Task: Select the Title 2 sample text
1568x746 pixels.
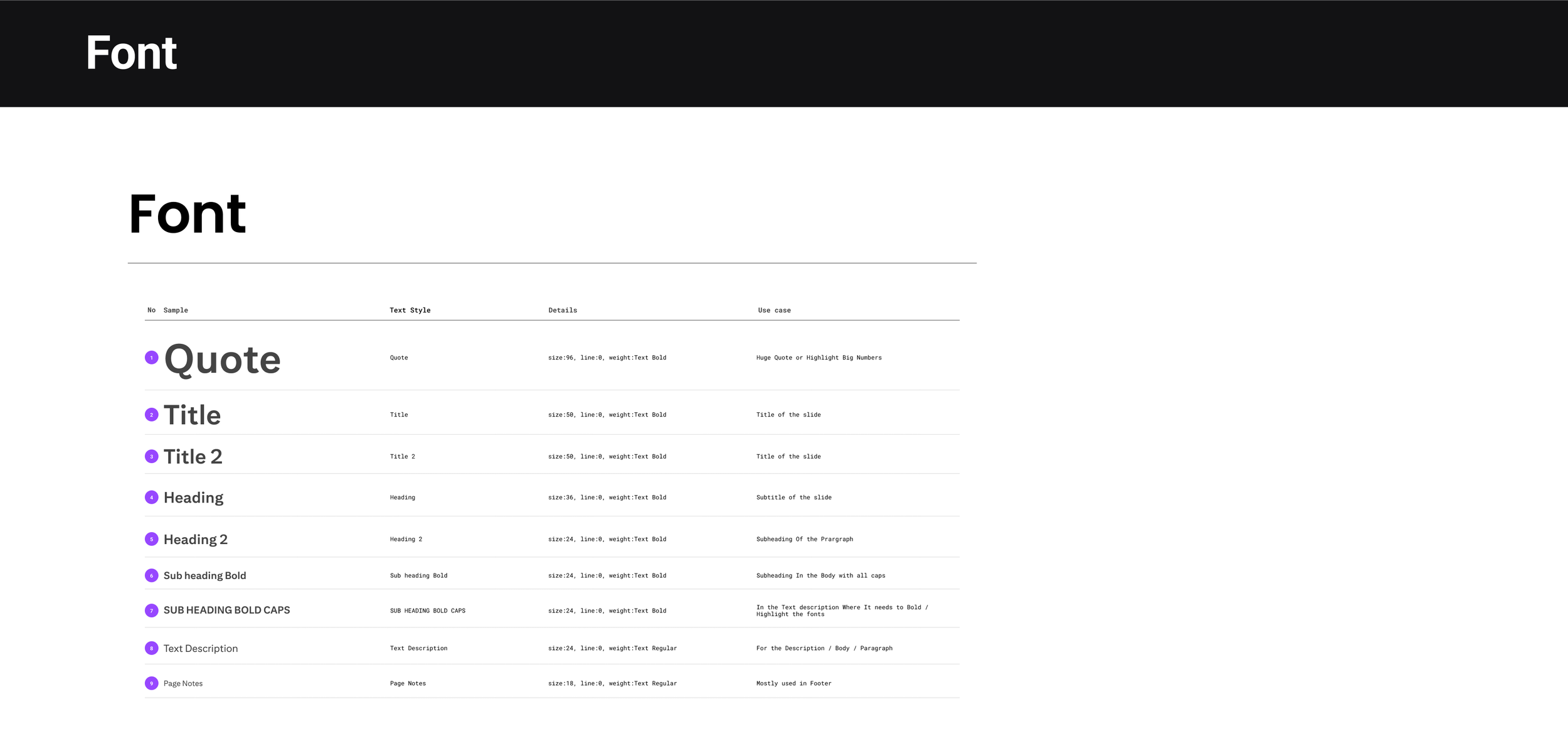Action: 193,457
